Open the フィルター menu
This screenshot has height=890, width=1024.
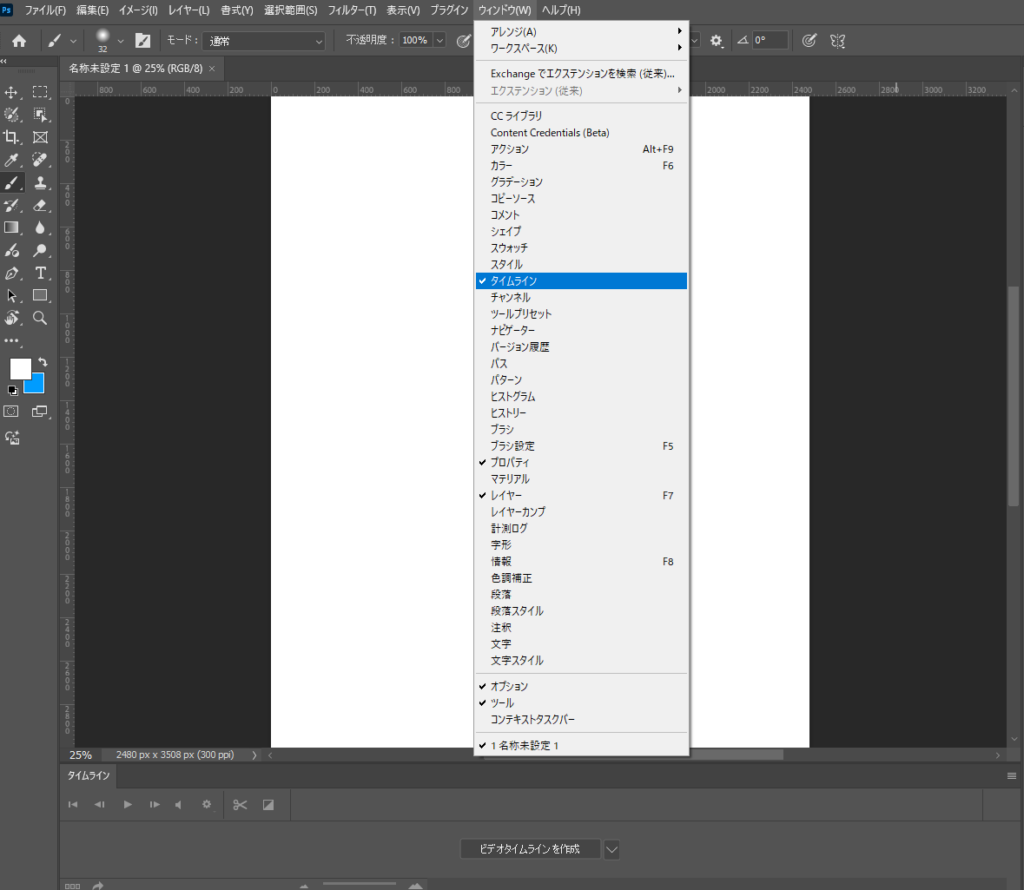point(351,10)
